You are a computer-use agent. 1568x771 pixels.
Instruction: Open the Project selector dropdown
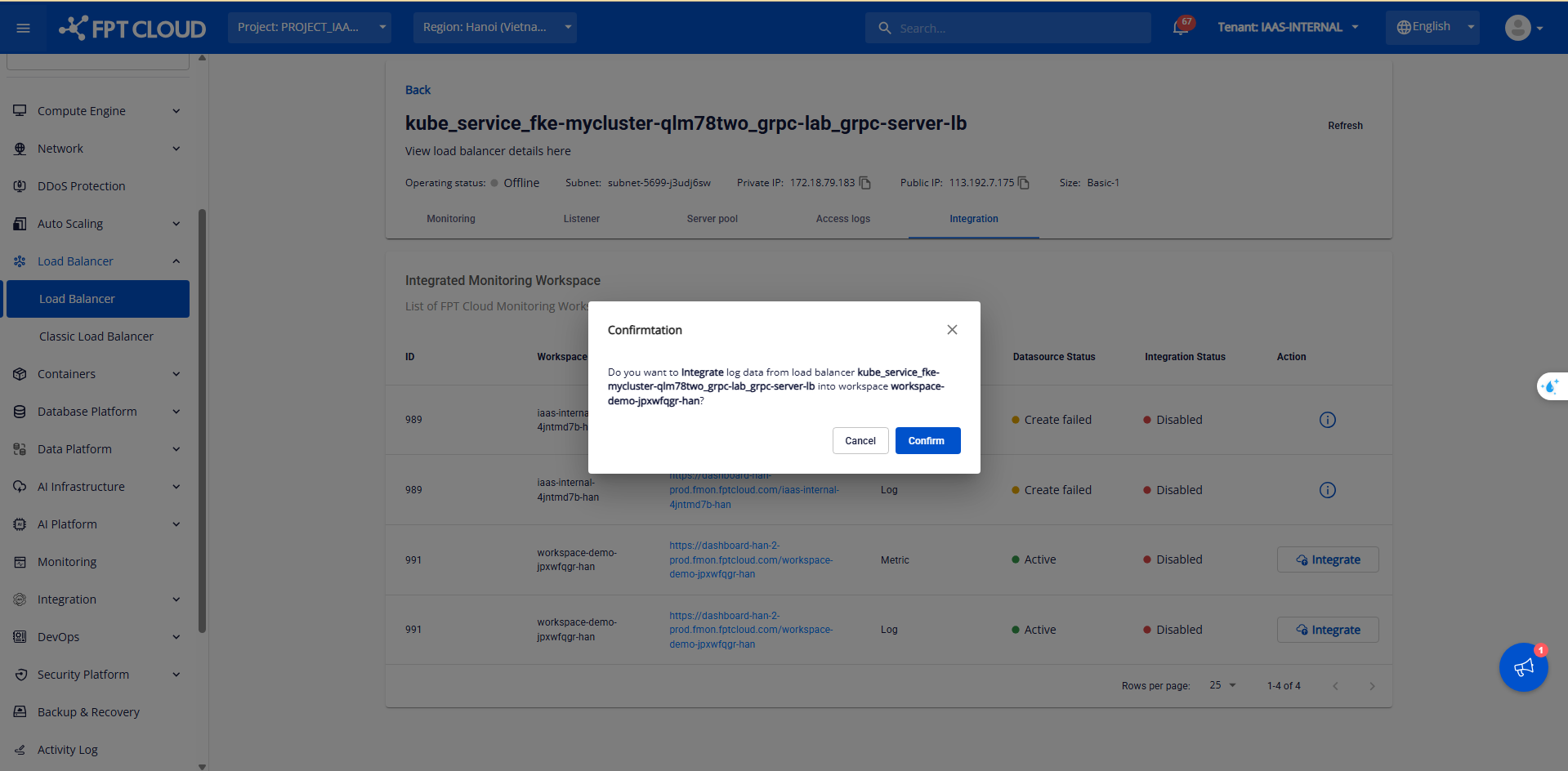[x=310, y=28]
